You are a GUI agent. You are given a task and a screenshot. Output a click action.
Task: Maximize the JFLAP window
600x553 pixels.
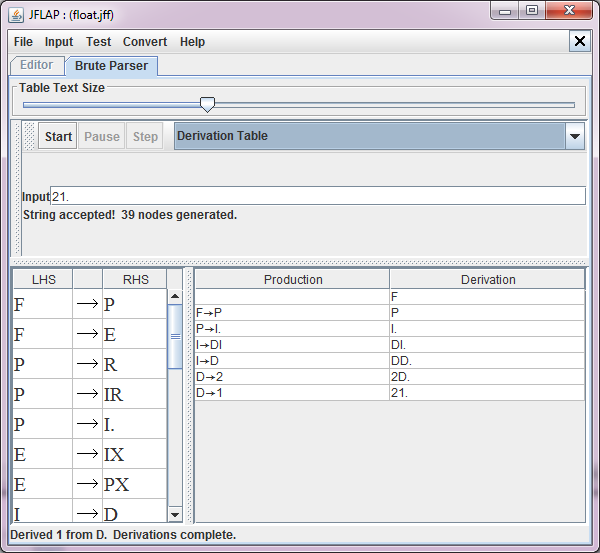pos(532,11)
